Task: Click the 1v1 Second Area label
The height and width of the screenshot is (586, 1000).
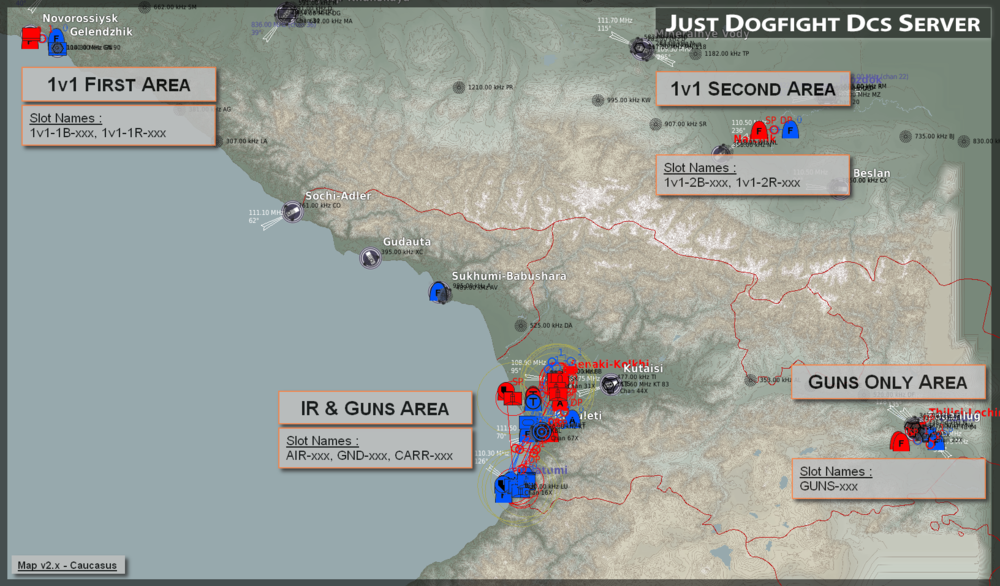Action: click(753, 89)
